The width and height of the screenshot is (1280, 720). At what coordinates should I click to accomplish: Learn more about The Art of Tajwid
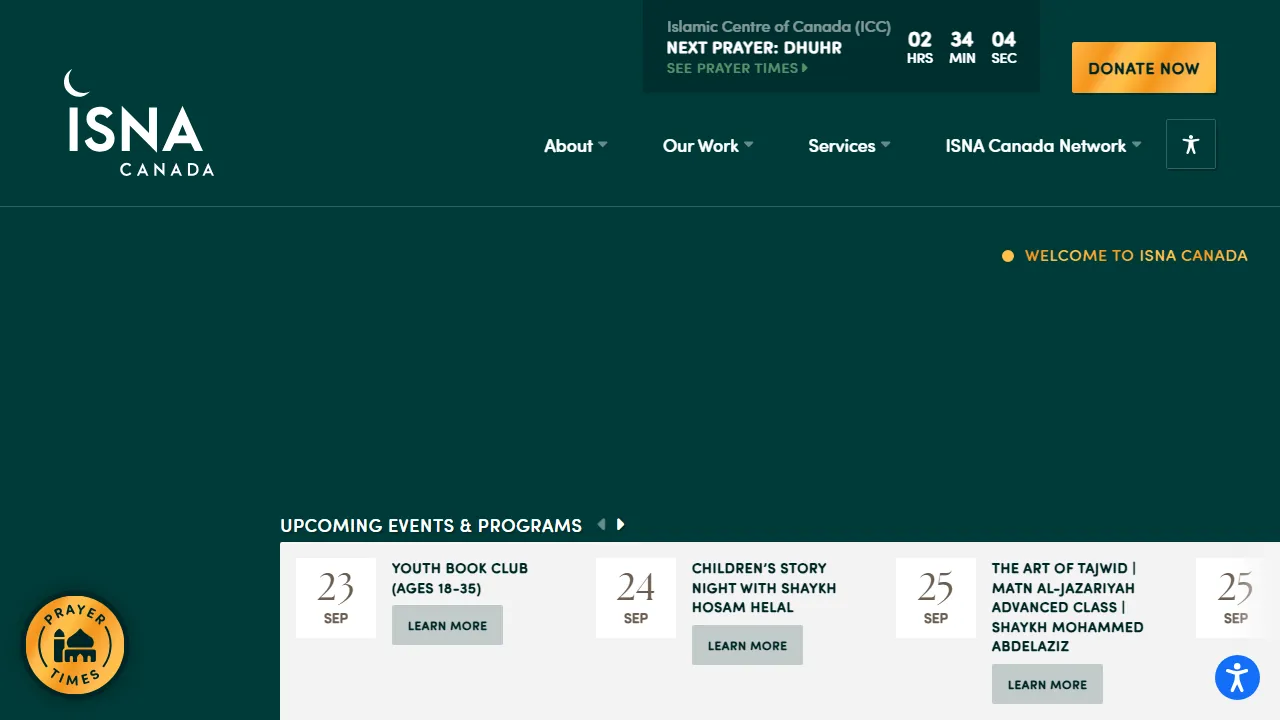point(1047,684)
